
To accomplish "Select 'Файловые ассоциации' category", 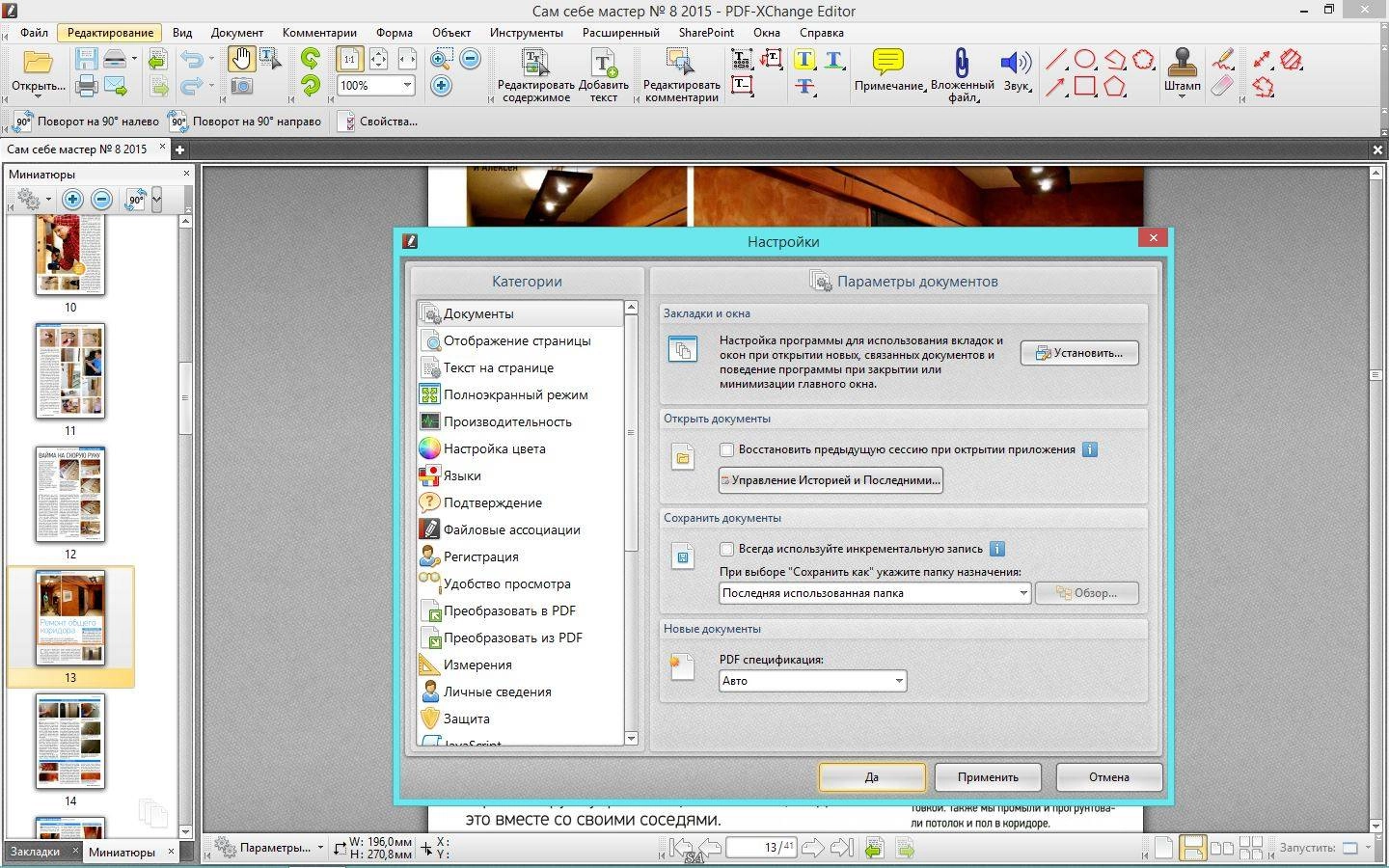I will [521, 529].
